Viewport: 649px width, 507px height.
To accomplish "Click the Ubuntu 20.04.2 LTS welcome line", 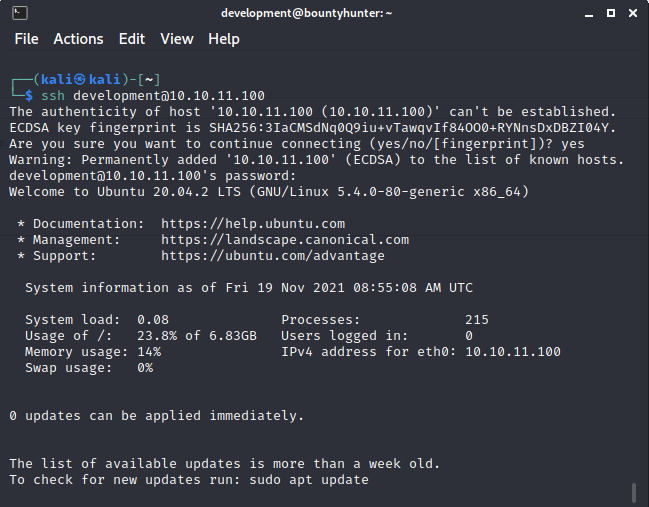I will pyautogui.click(x=269, y=192).
